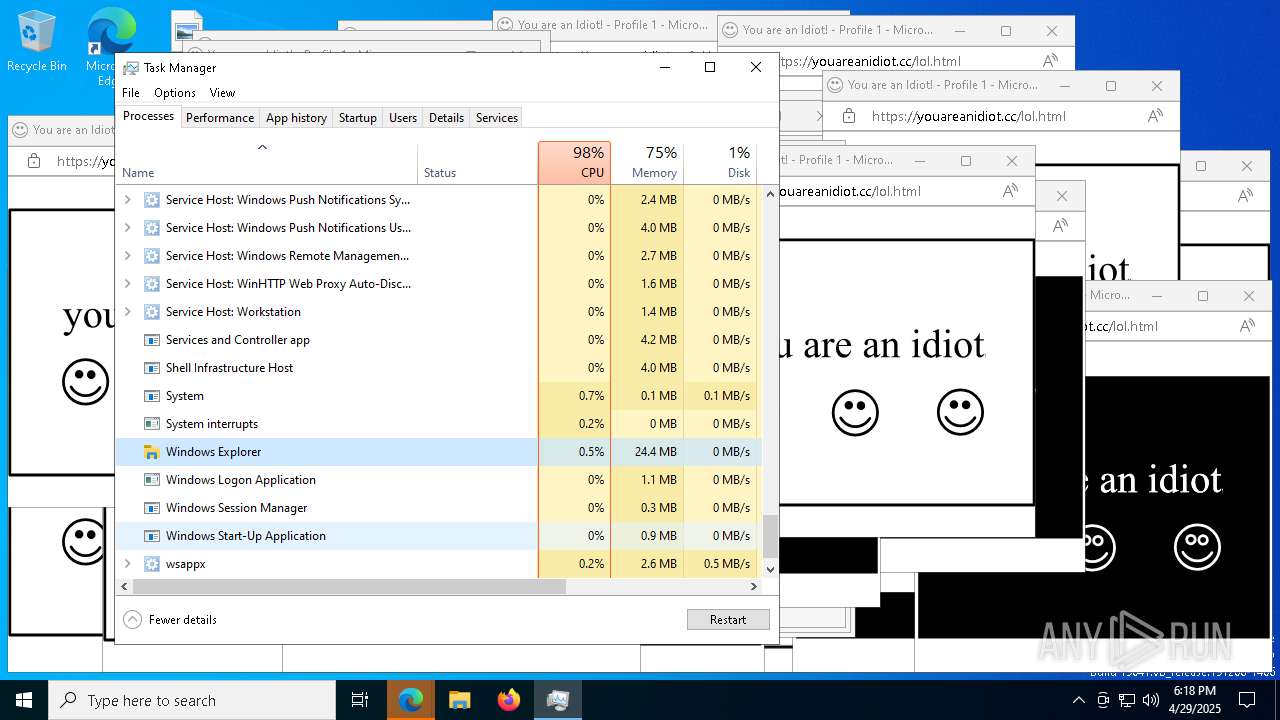1280x720 pixels.
Task: Expand Service Host: WinHTTP Web Proxy row
Action: (x=127, y=284)
